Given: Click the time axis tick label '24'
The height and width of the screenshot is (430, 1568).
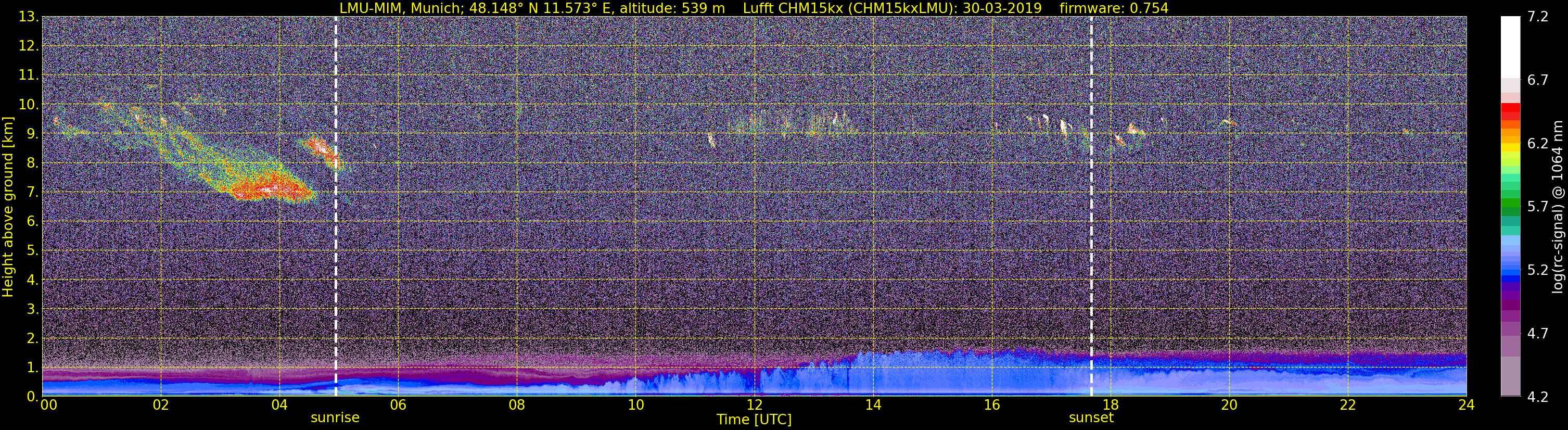Looking at the screenshot, I should click(1467, 405).
